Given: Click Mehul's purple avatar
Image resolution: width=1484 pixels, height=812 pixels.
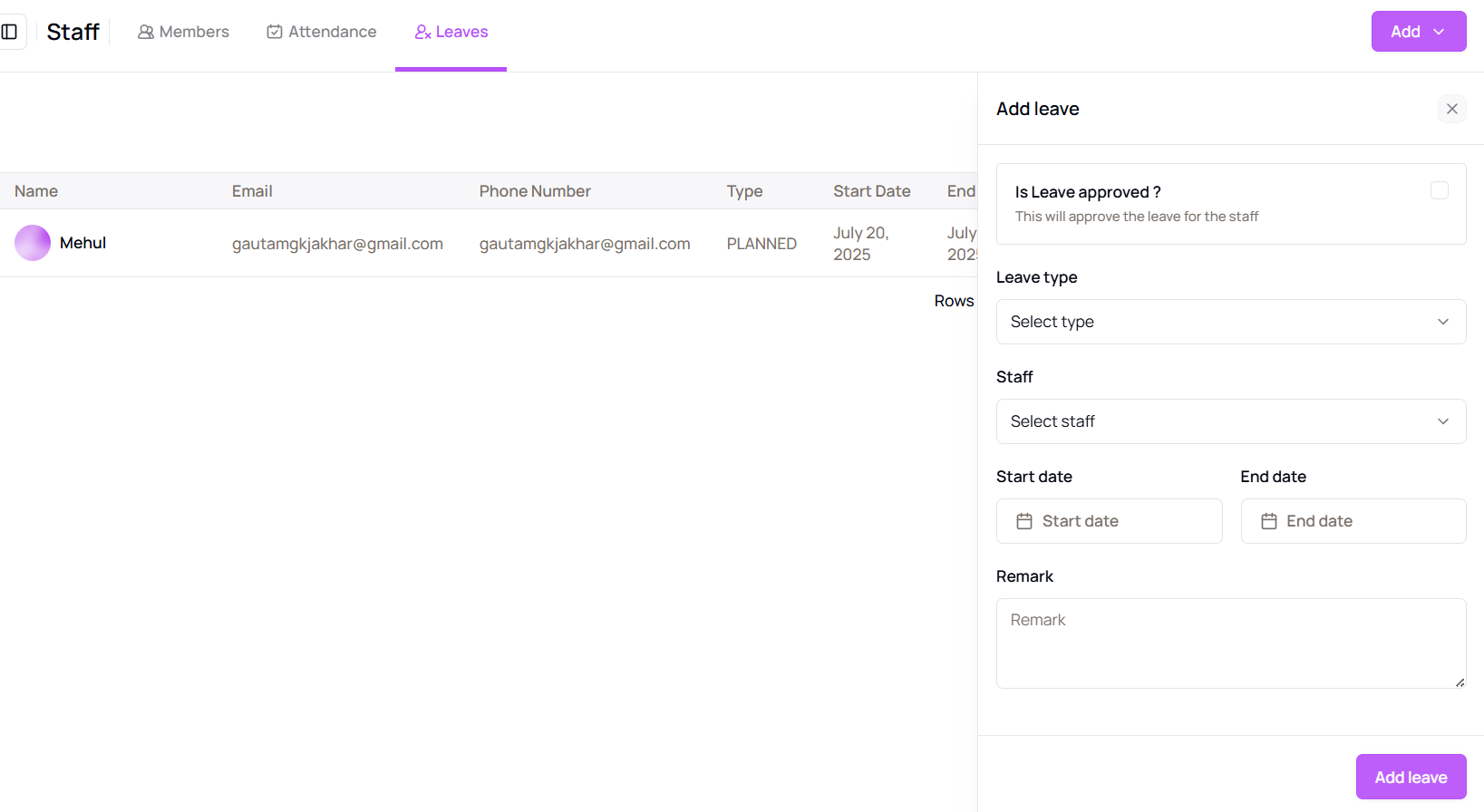Looking at the screenshot, I should 33,243.
